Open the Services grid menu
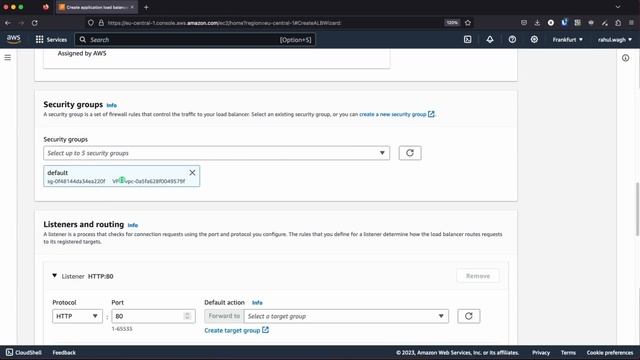 (x=39, y=39)
